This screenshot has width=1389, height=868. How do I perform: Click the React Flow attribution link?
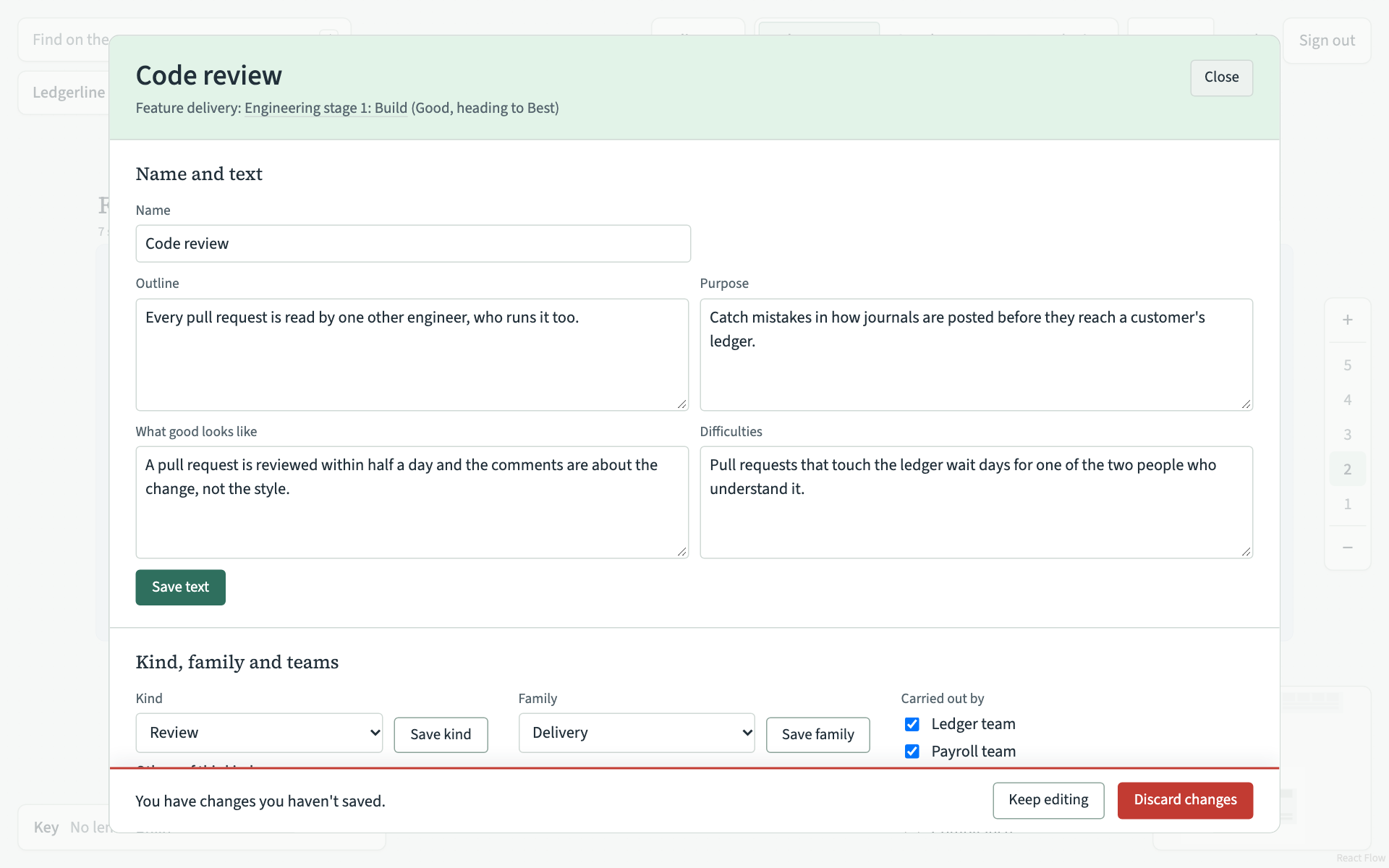click(x=1360, y=858)
